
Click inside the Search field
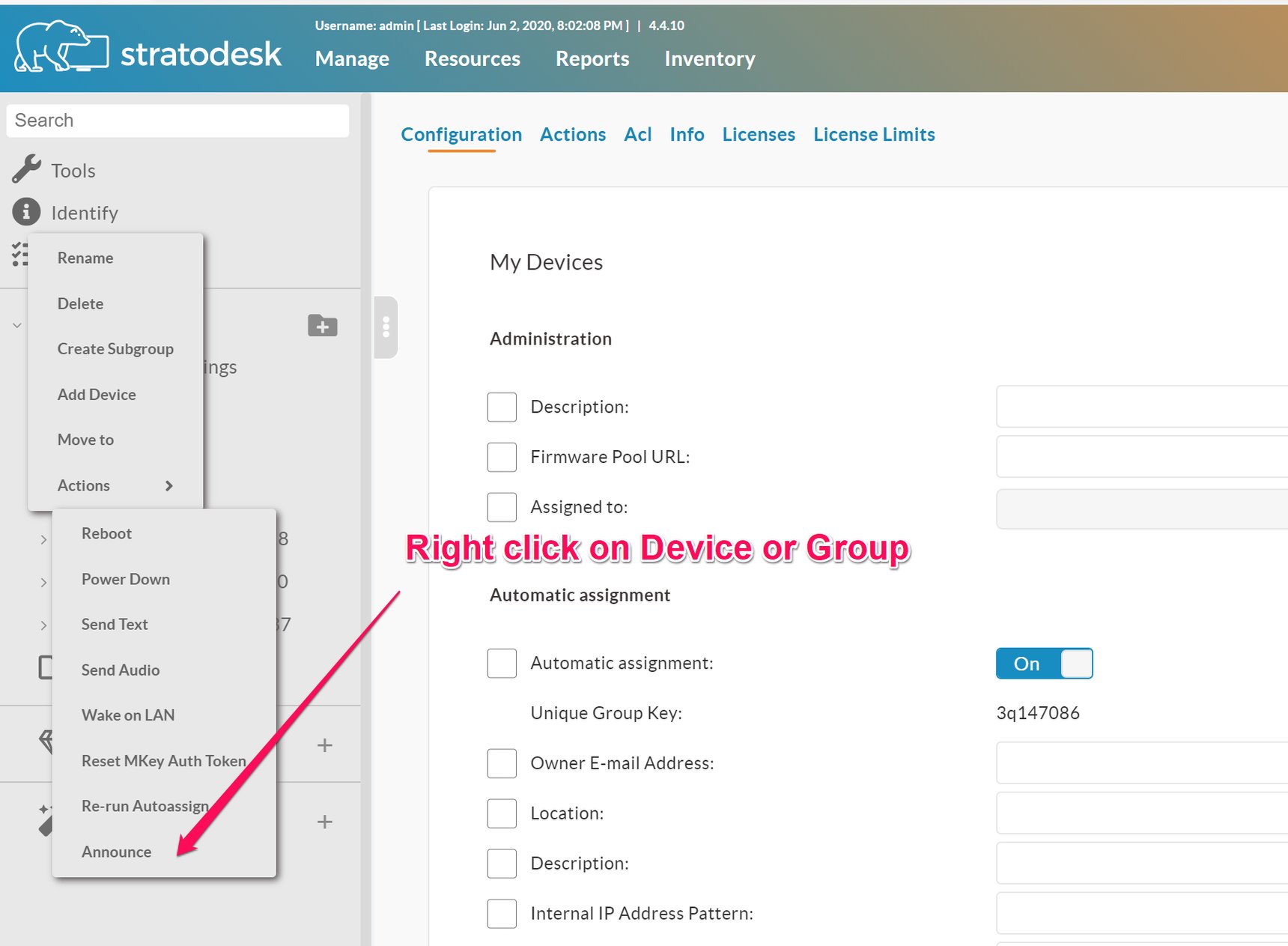tap(177, 120)
